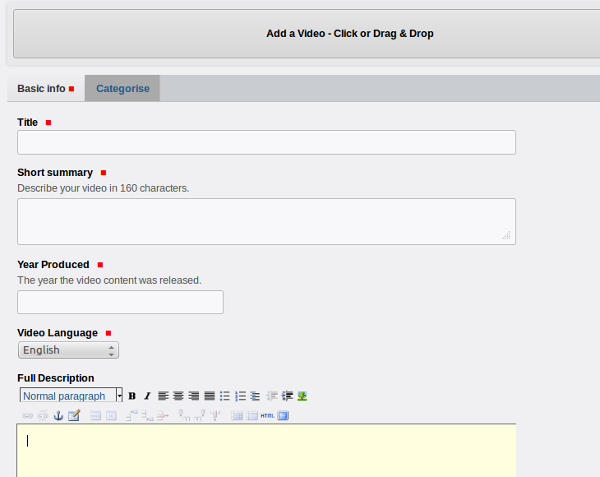Focus the Short summary text area
This screenshot has width=600, height=477.
click(266, 221)
